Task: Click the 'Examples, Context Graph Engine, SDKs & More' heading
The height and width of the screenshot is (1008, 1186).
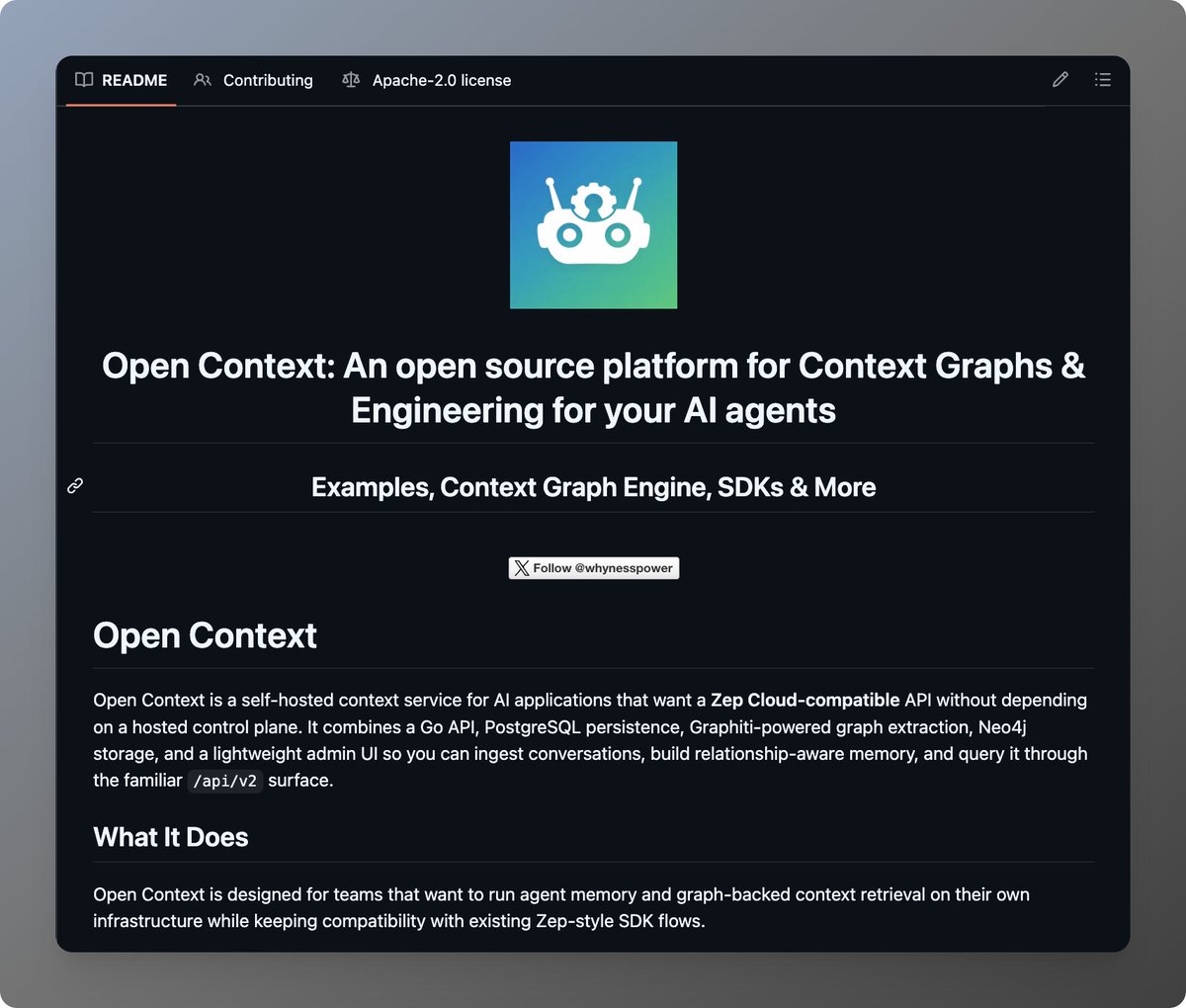Action: [x=593, y=487]
